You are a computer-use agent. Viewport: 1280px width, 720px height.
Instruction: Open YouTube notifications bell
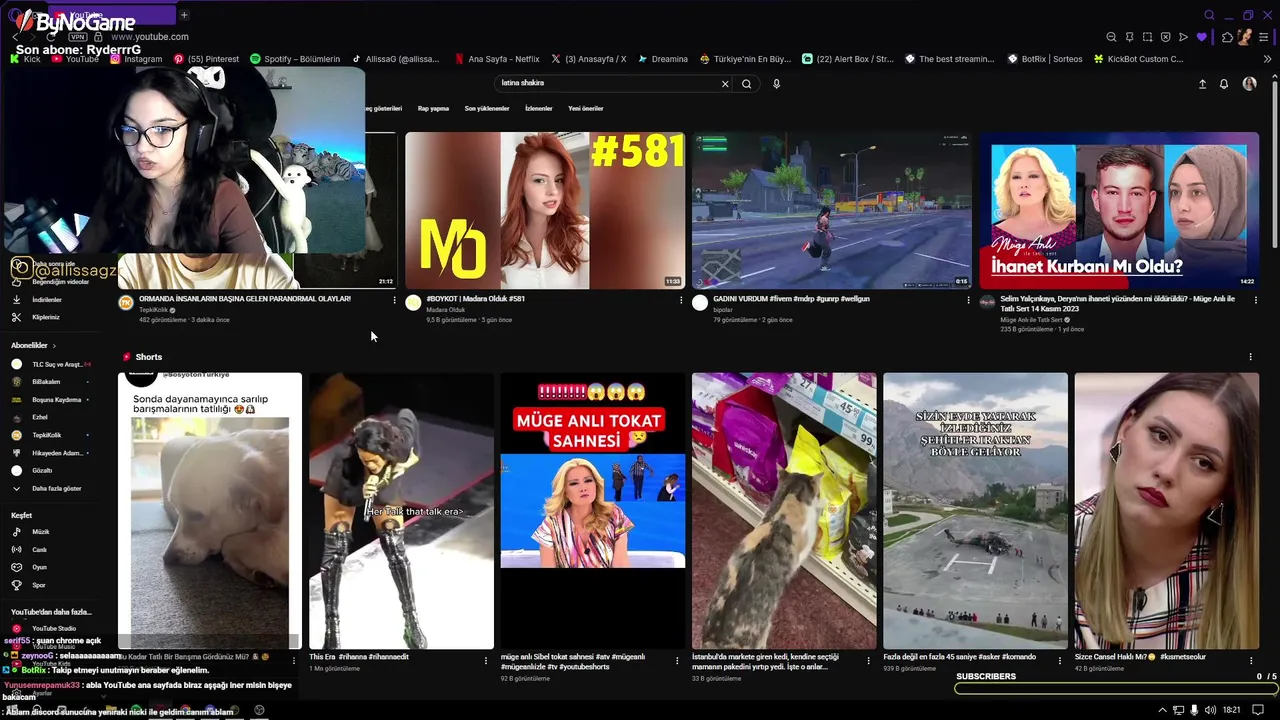point(1224,84)
